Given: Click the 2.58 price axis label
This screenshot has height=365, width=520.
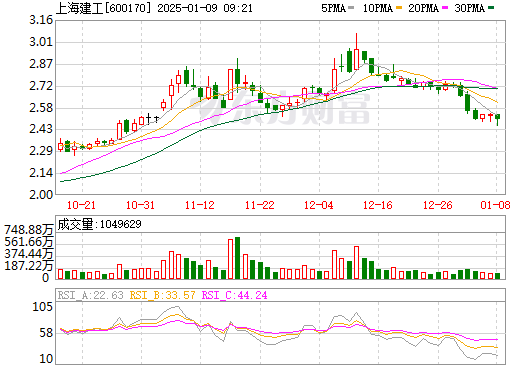Looking at the screenshot, I should click(x=41, y=108).
